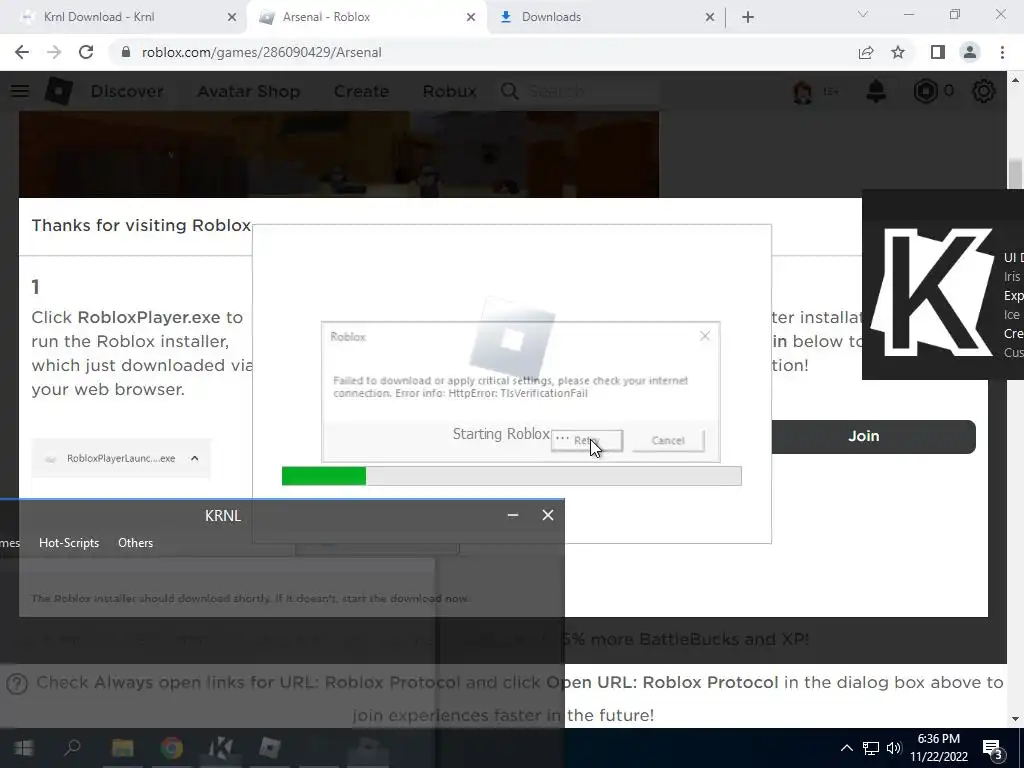The image size is (1024, 768).
Task: Click the Roblox logo home icon
Action: [x=59, y=91]
